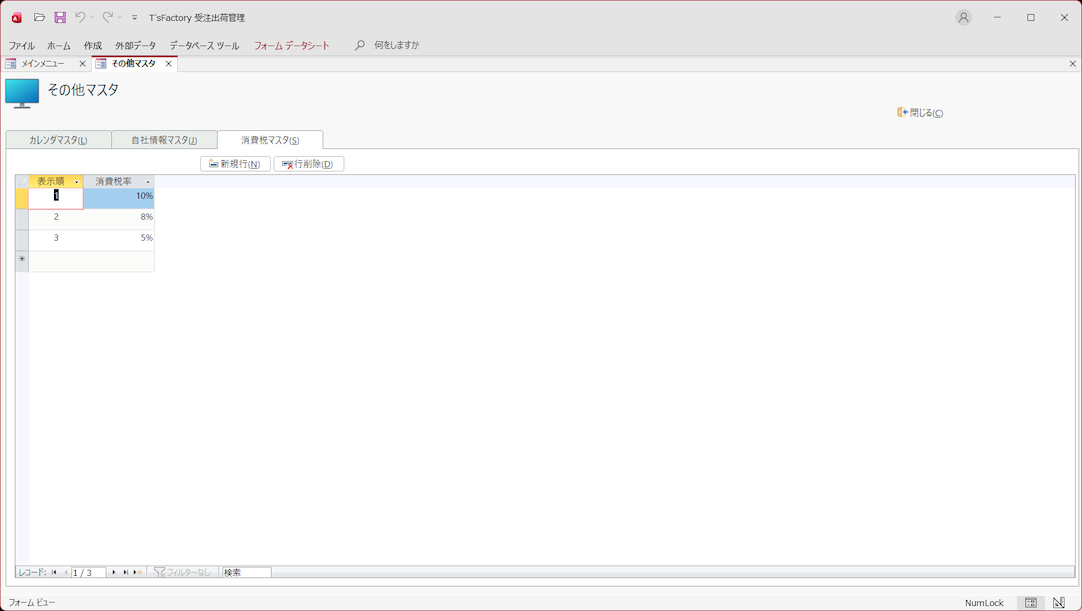This screenshot has height=611, width=1082.
Task: Select the row with 8% tax rate
Action: pyautogui.click(x=21, y=217)
